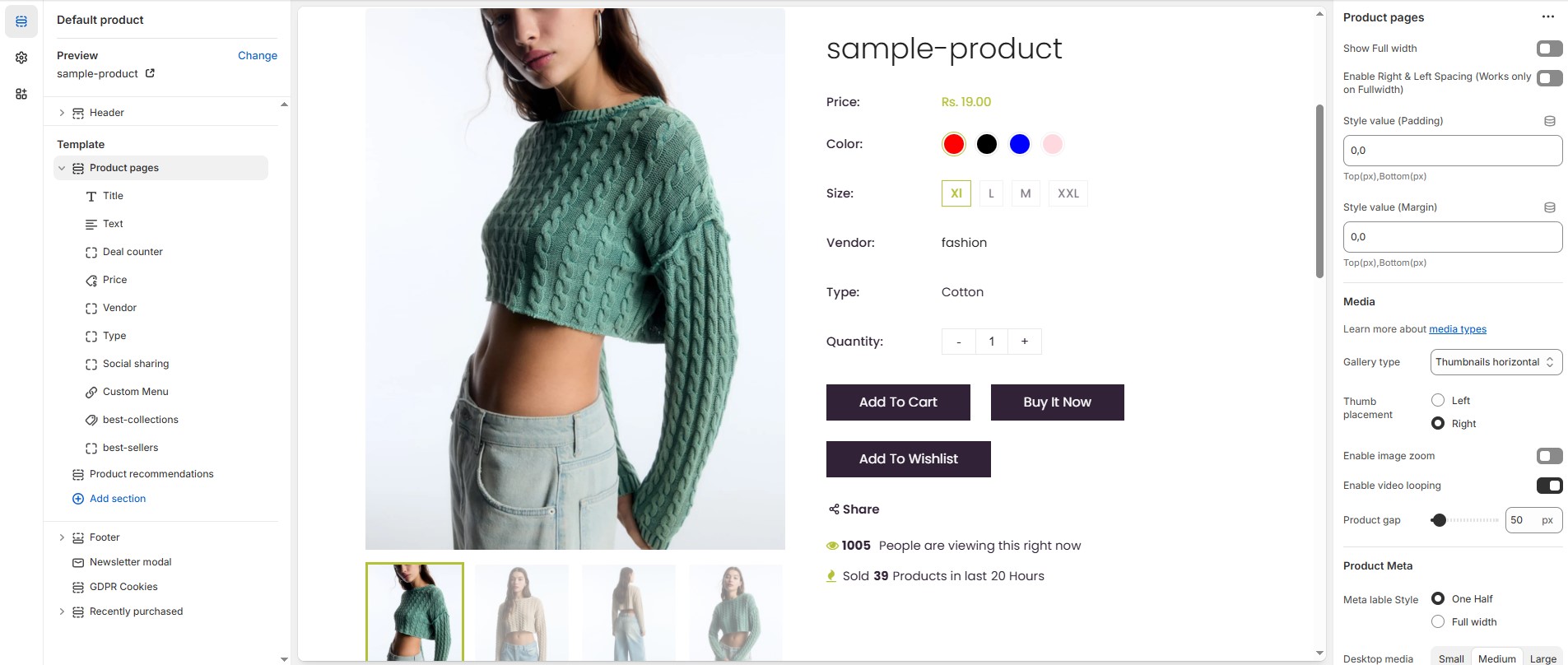Viewport: 1568px width, 665px height.
Task: Open sample-product preview external link icon
Action: click(x=150, y=73)
